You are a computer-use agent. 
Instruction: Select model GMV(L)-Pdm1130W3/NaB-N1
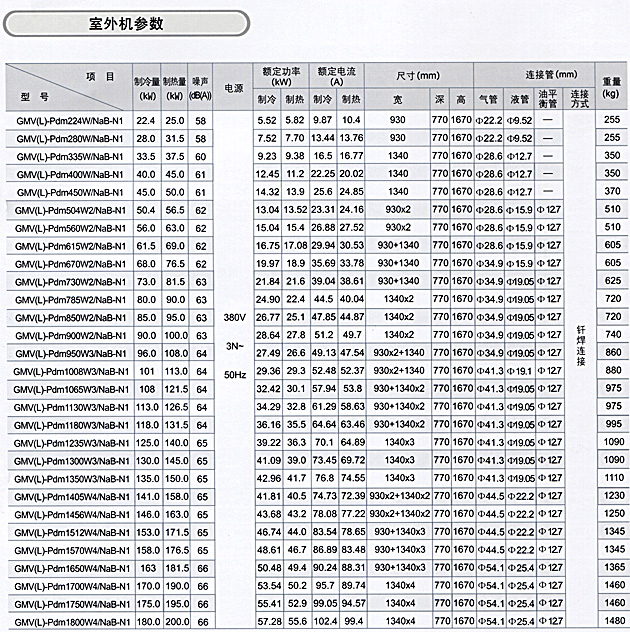tap(71, 407)
